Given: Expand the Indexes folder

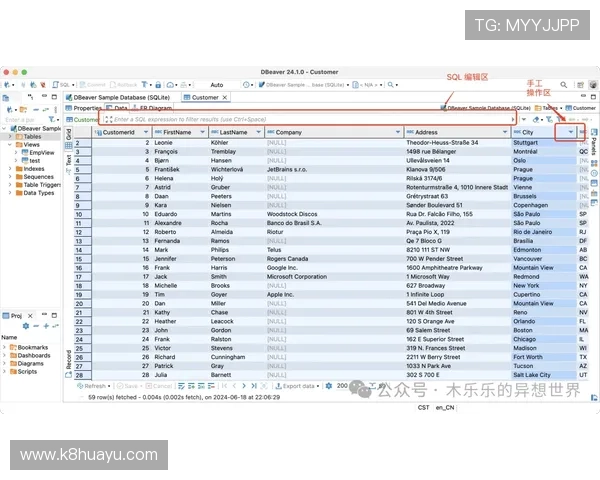Looking at the screenshot, I should (x=10, y=169).
